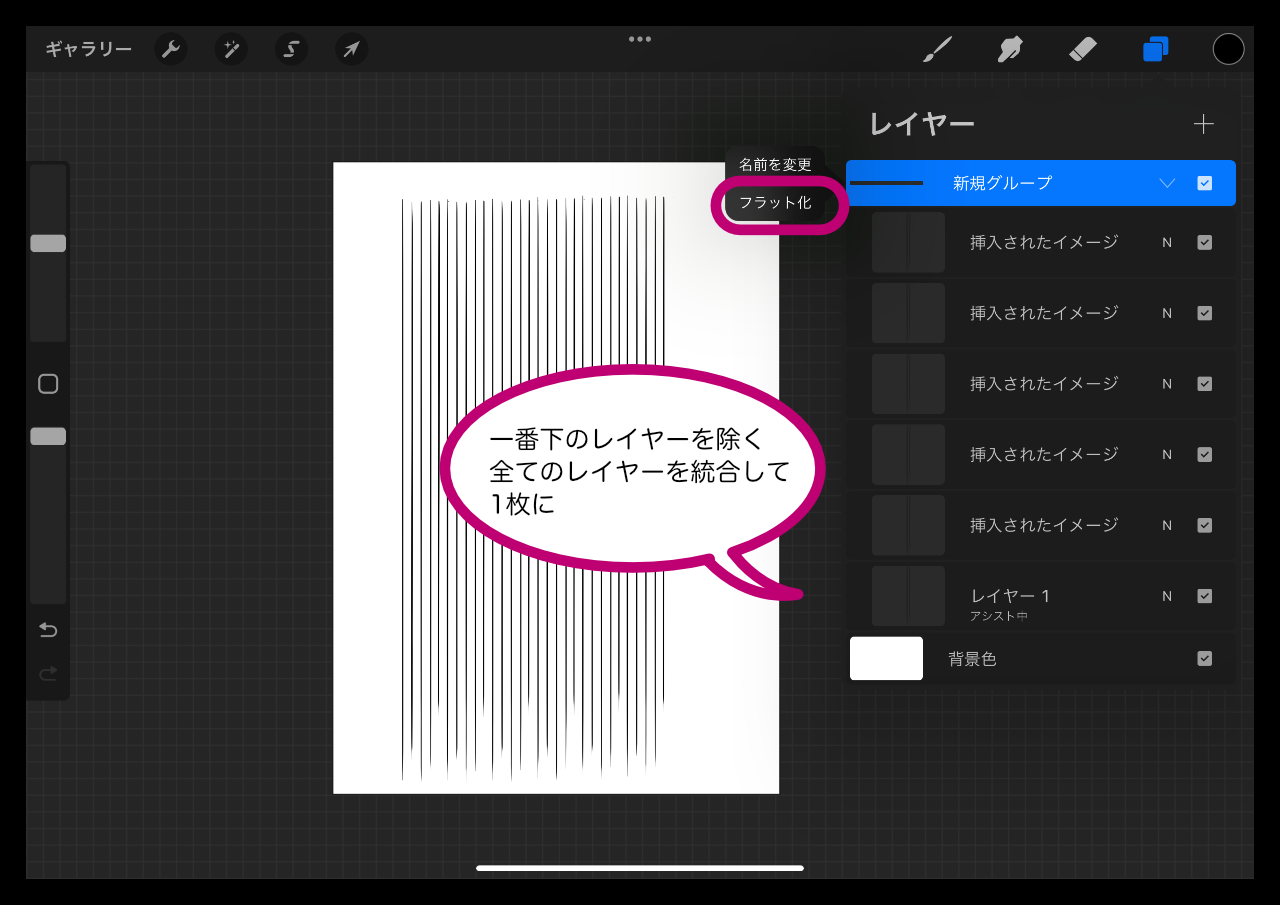Image resolution: width=1280 pixels, height=905 pixels.
Task: Activate the Selection S-shaped tool
Action: click(x=291, y=49)
